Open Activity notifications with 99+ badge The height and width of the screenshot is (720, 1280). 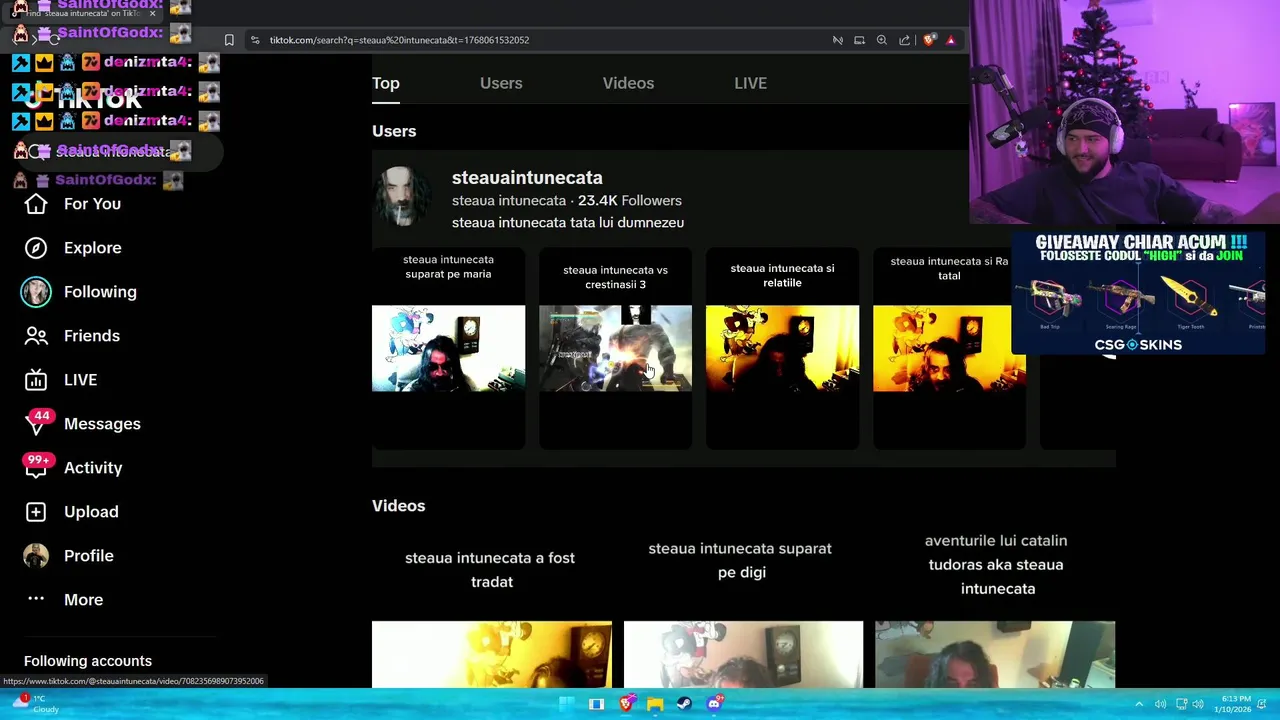[x=73, y=468]
